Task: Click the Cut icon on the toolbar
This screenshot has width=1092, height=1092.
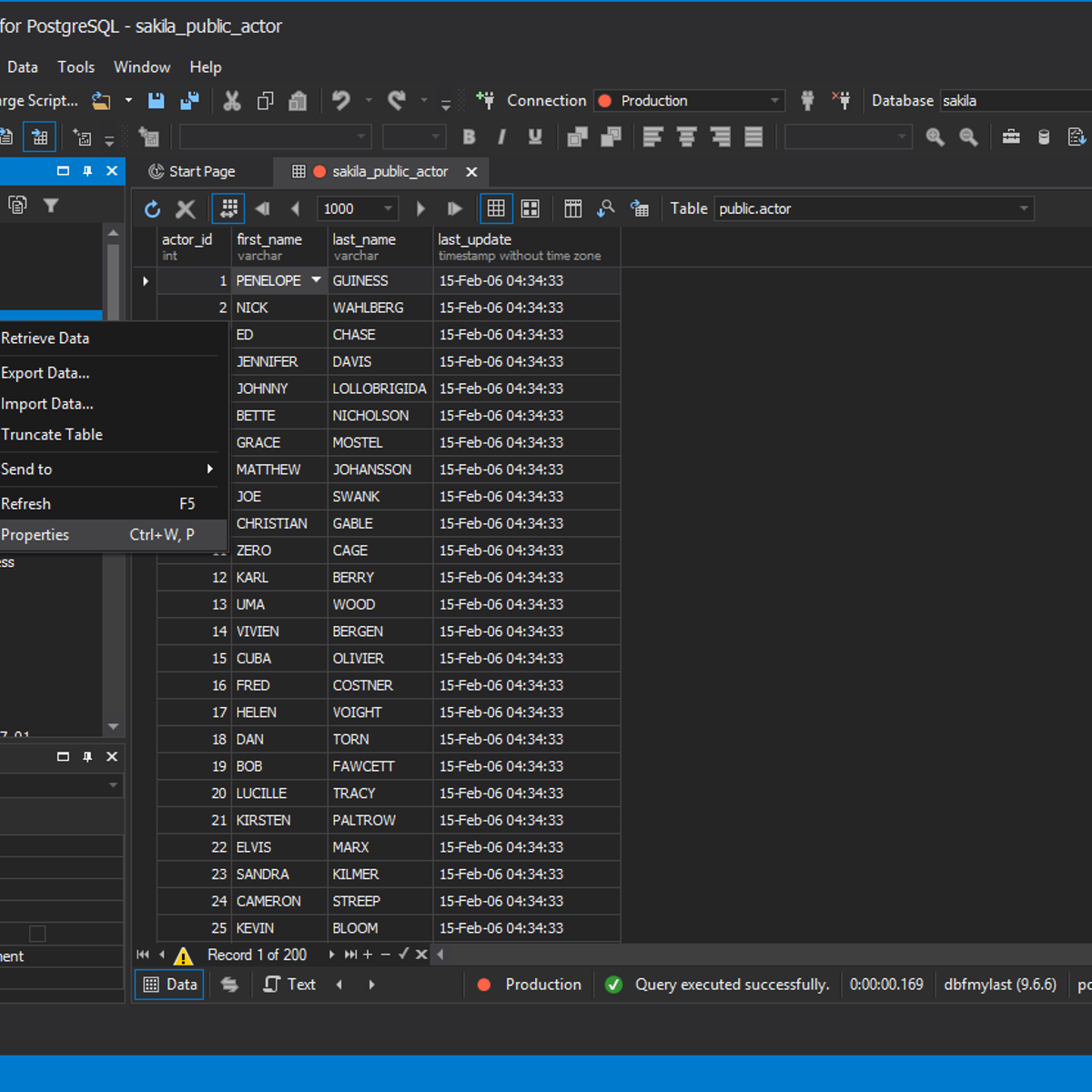Action: tap(232, 100)
